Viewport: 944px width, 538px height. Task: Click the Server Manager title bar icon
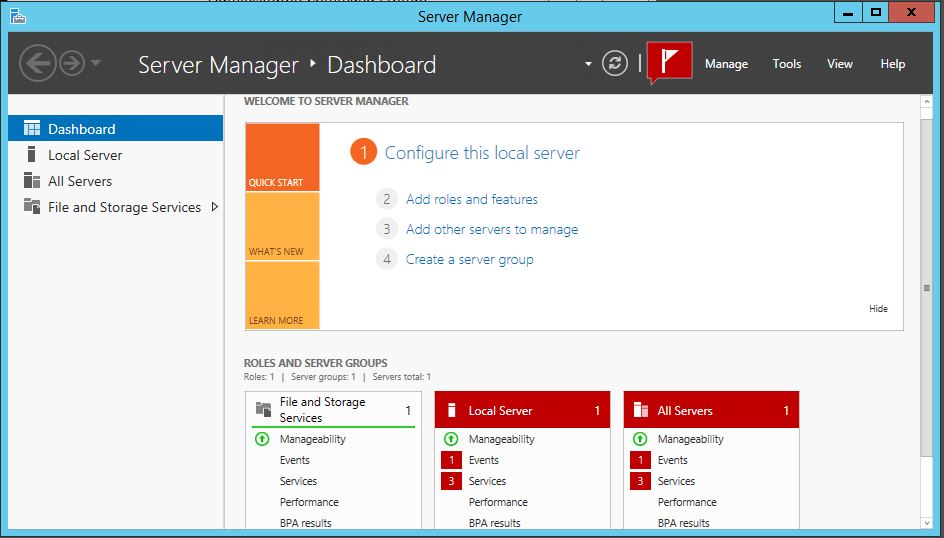[x=18, y=16]
